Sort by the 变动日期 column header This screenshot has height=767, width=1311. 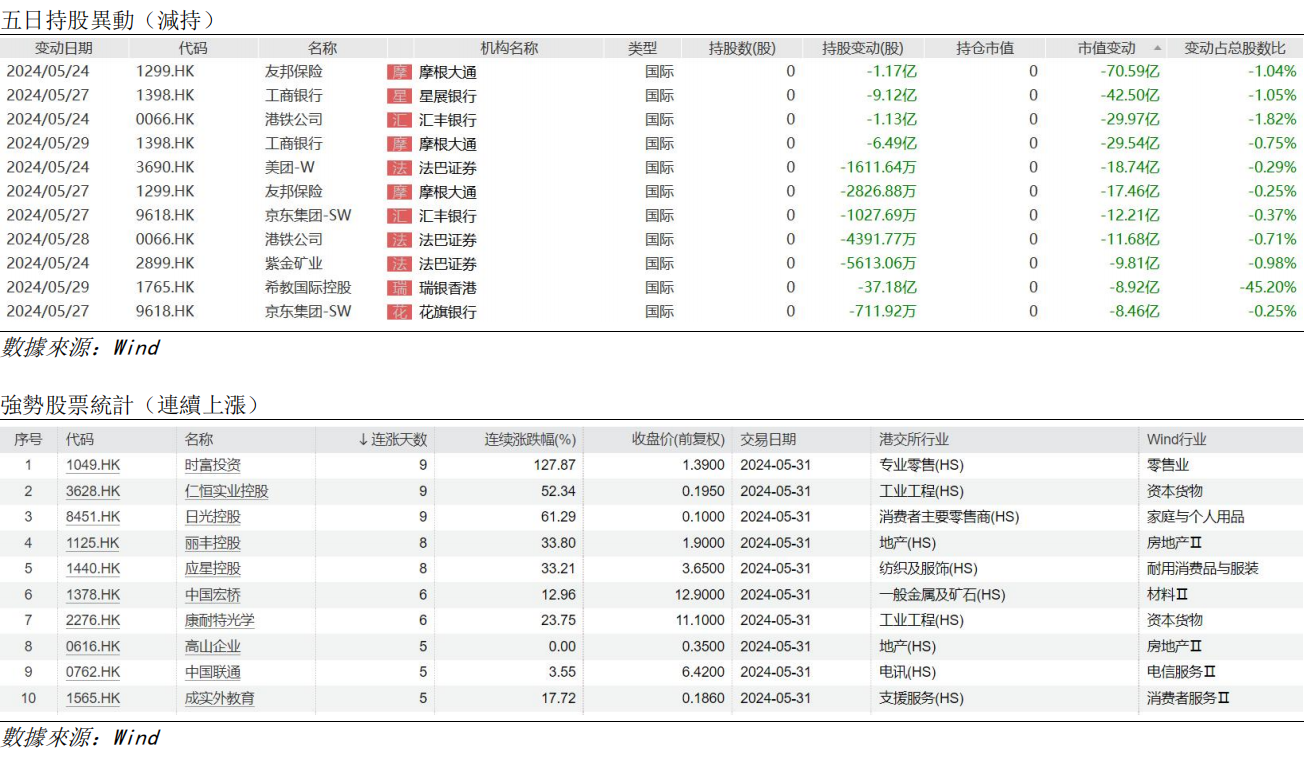click(x=64, y=48)
